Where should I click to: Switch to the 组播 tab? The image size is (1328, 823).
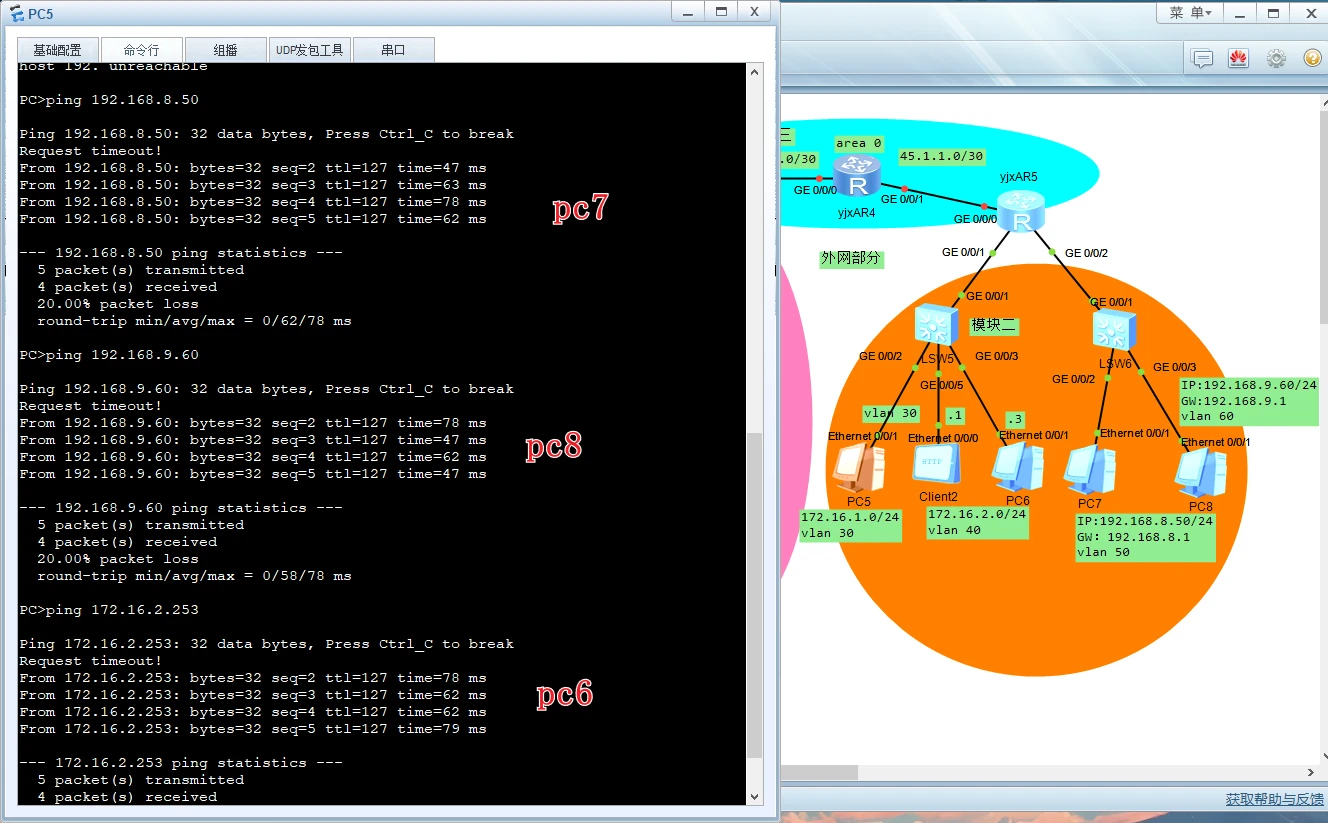click(x=225, y=50)
